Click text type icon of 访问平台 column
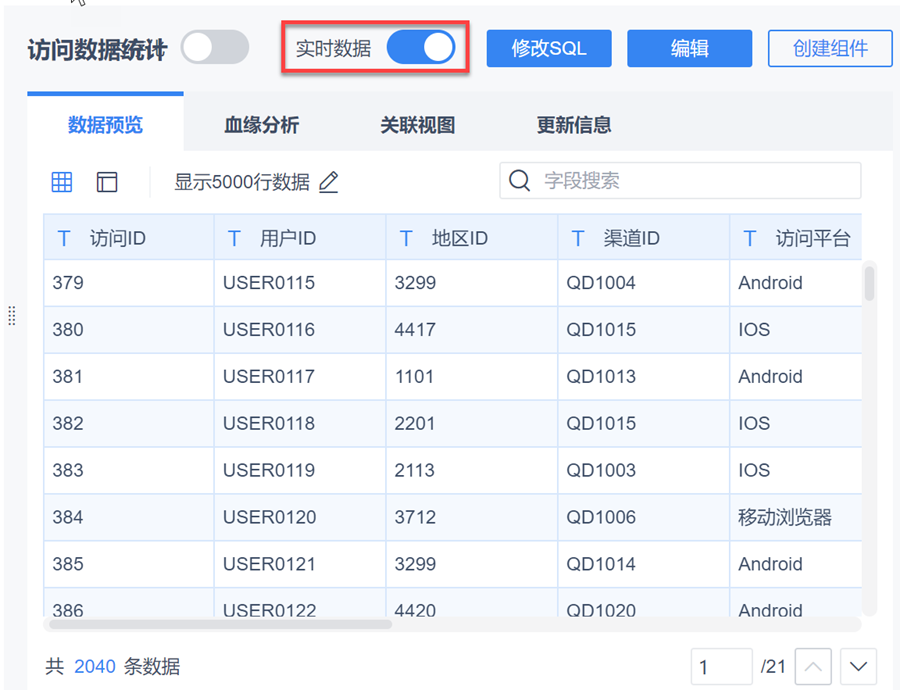This screenshot has height=690, width=900. click(x=750, y=238)
